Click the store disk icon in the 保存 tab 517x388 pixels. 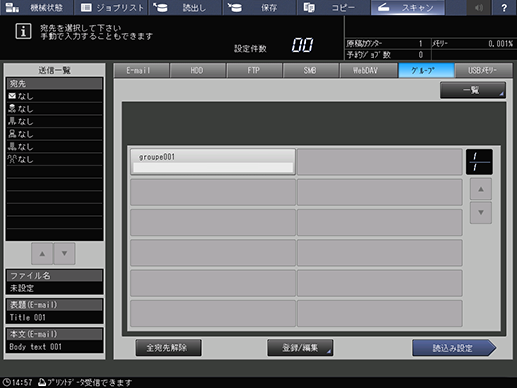(x=235, y=7)
